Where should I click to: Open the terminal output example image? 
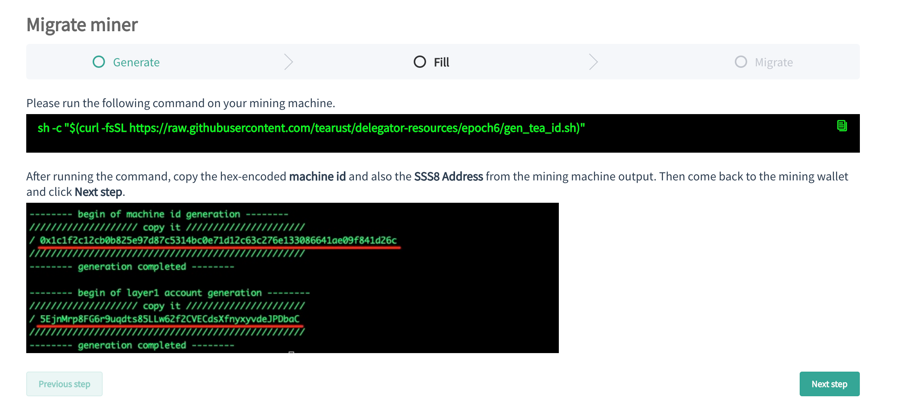(x=292, y=278)
